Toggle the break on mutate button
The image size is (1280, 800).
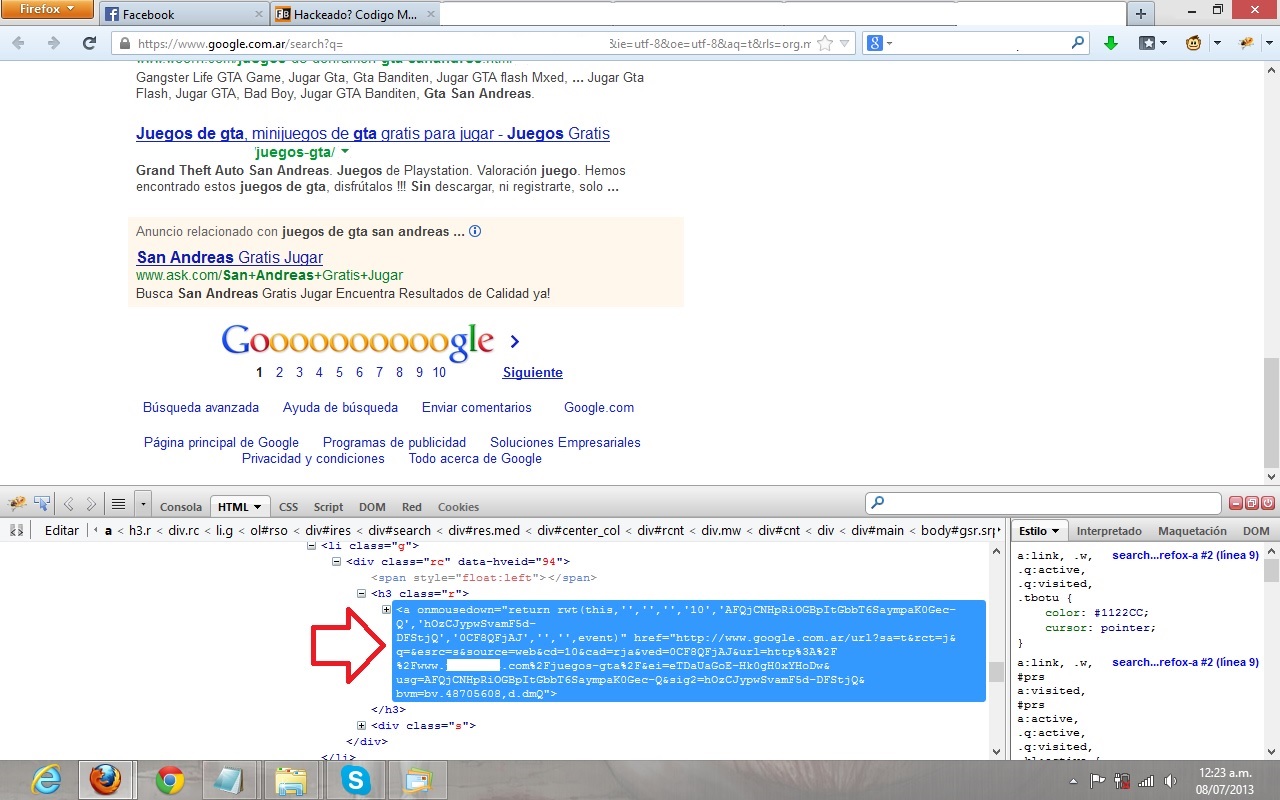pos(16,531)
